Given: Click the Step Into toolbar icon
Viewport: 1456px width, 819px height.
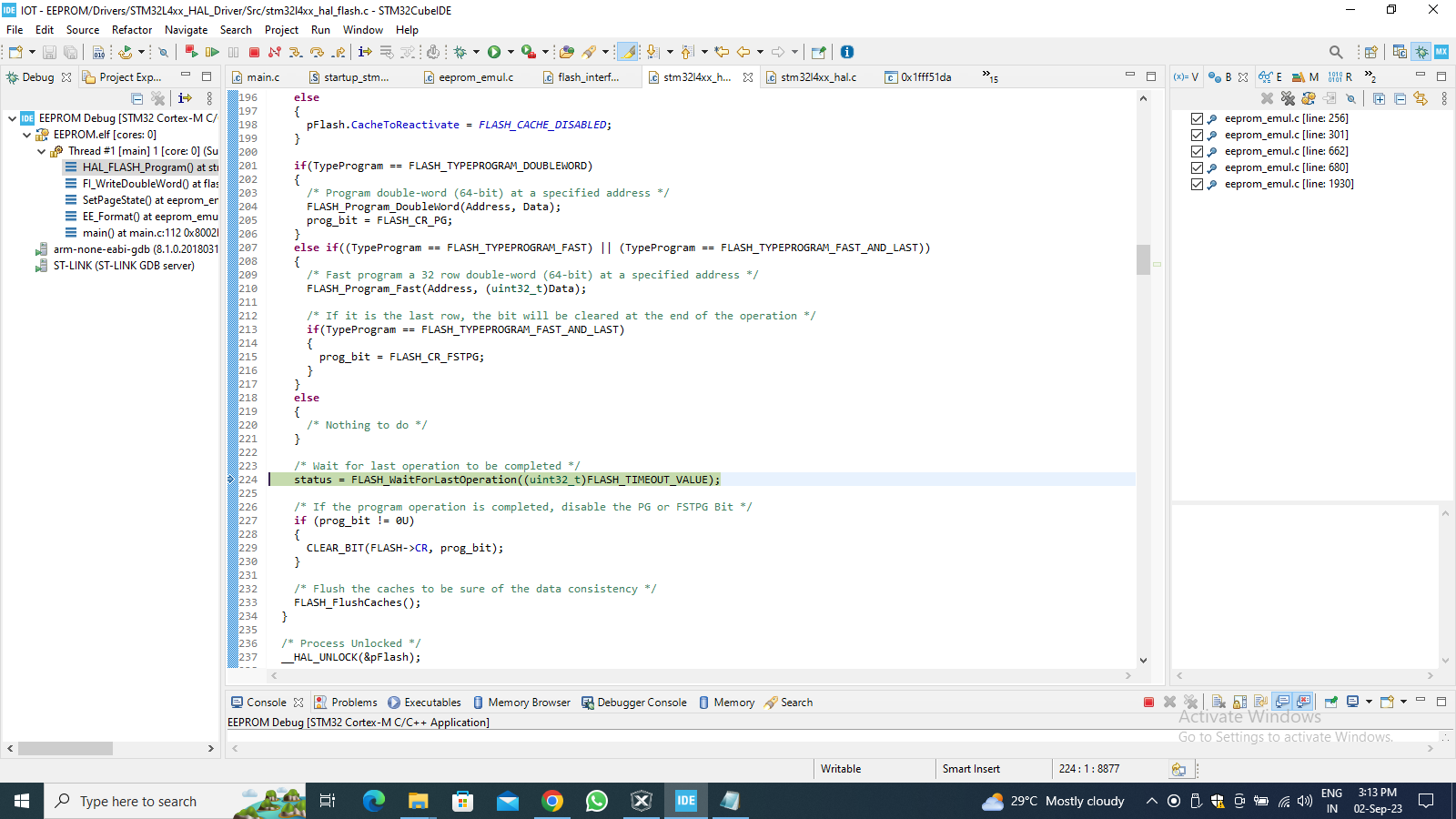Looking at the screenshot, I should (x=295, y=52).
